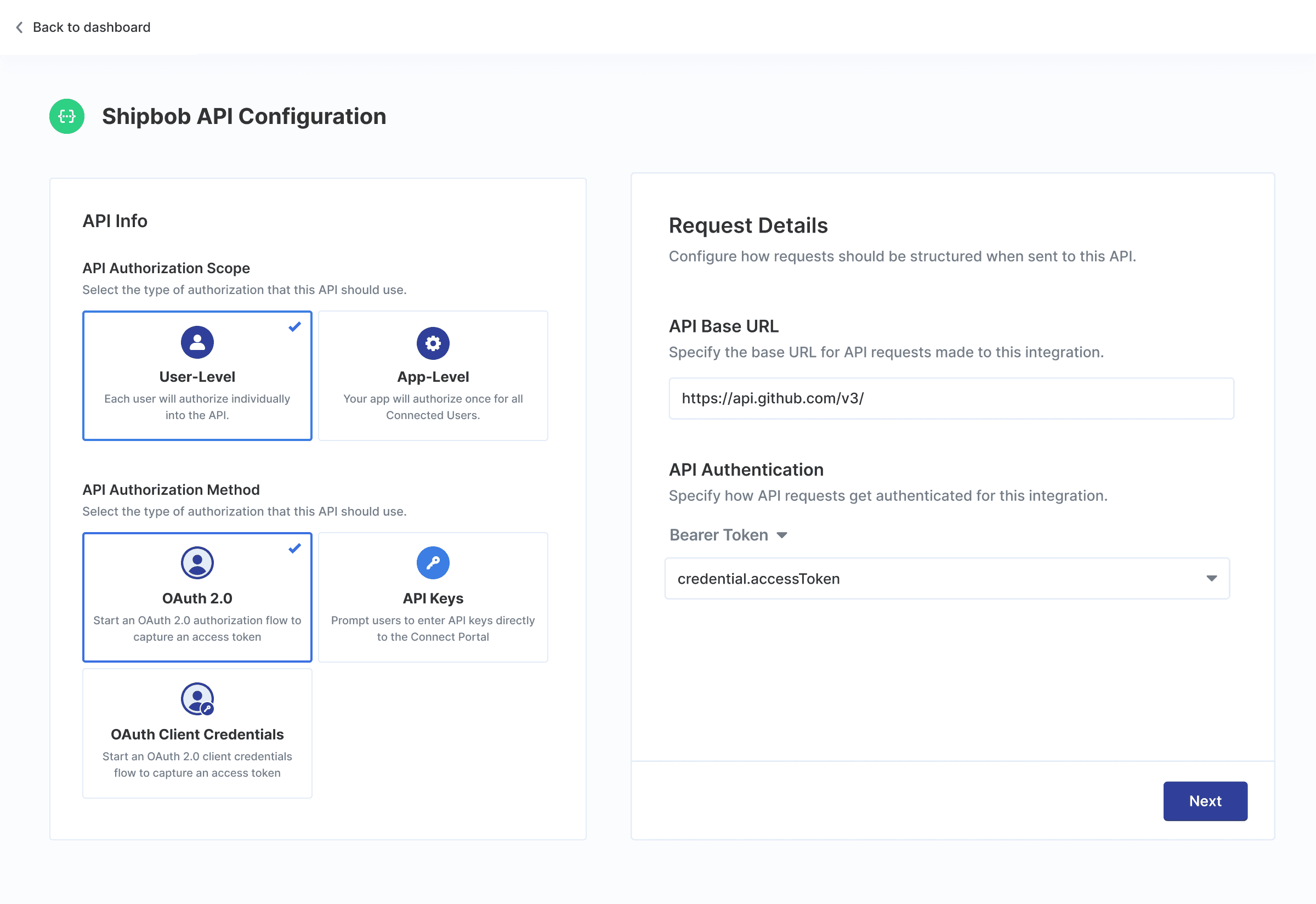This screenshot has height=904, width=1316.
Task: Click the OAuth 2.0 user icon
Action: click(x=197, y=562)
